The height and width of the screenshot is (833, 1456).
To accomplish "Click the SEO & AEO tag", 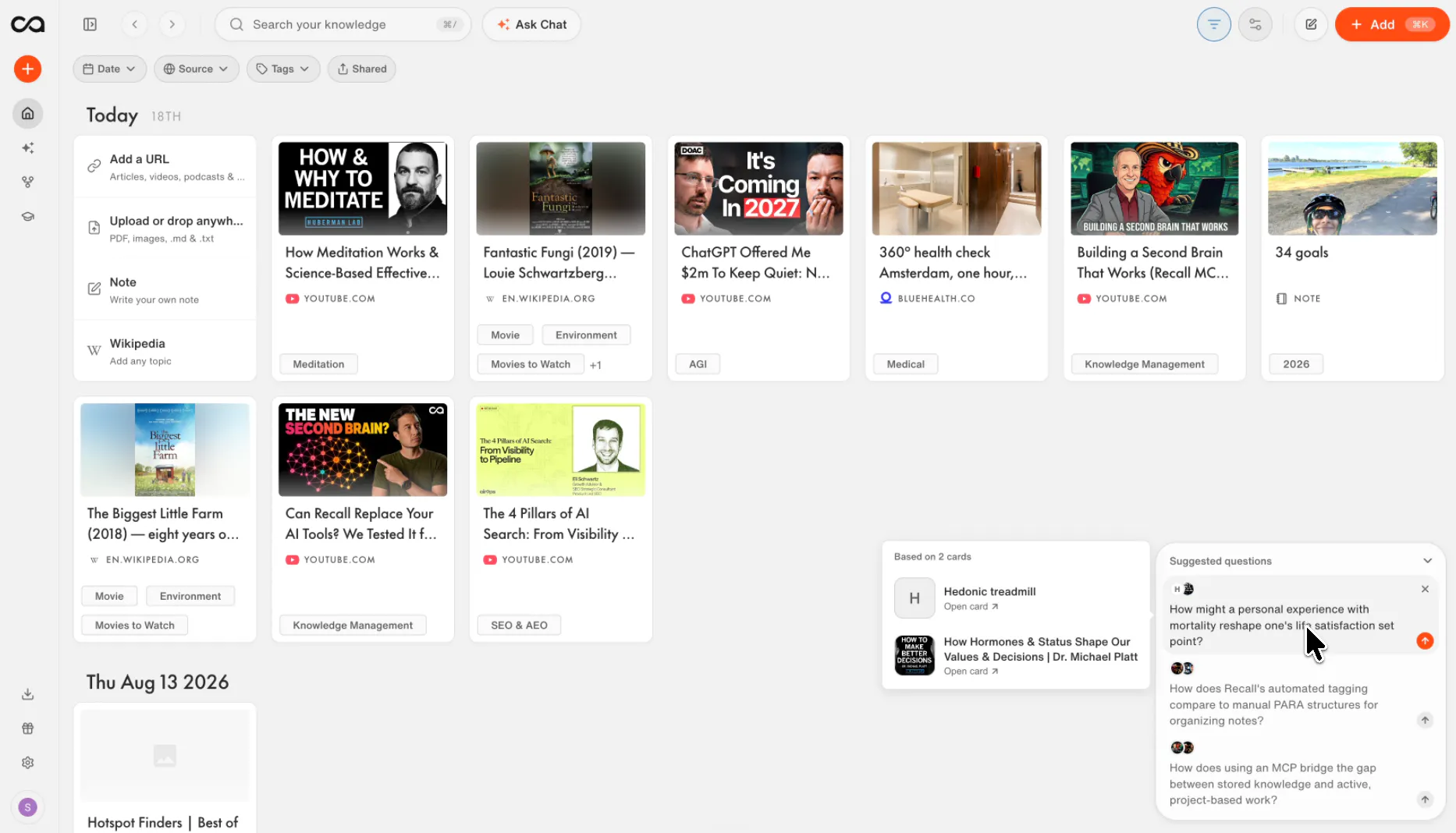I will point(519,626).
